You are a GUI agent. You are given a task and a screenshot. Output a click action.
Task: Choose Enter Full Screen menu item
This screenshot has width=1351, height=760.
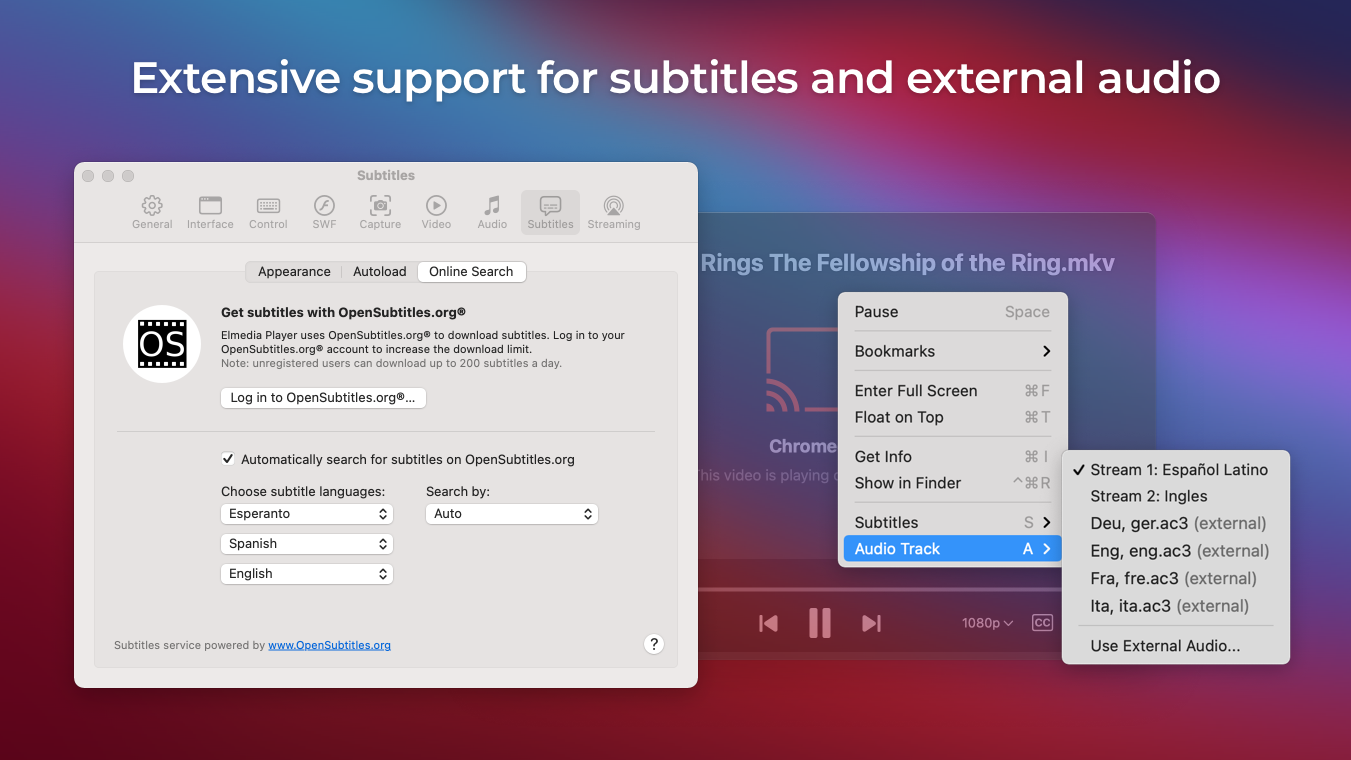coord(952,391)
